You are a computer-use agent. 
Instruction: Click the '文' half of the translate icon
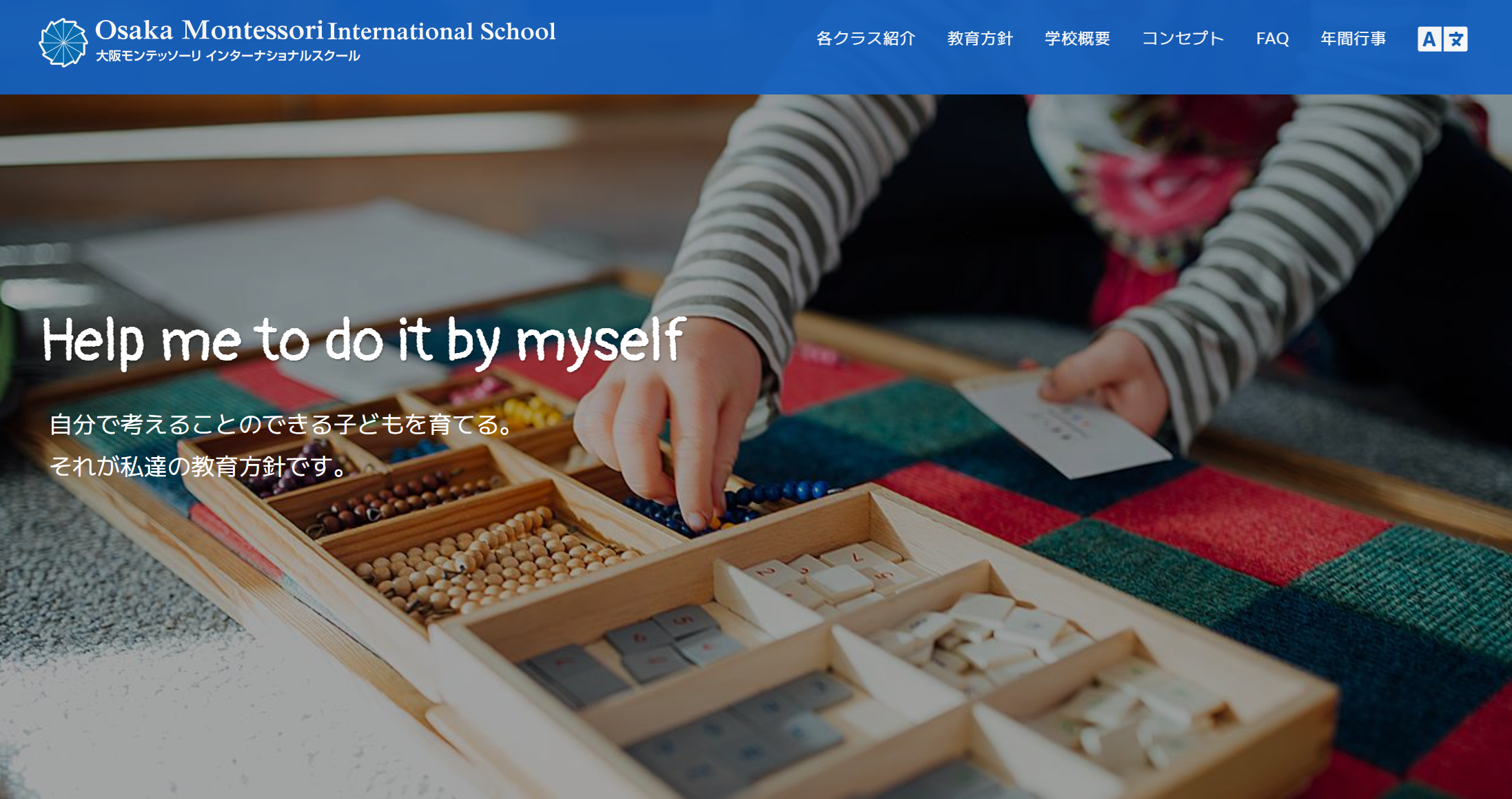click(1455, 39)
